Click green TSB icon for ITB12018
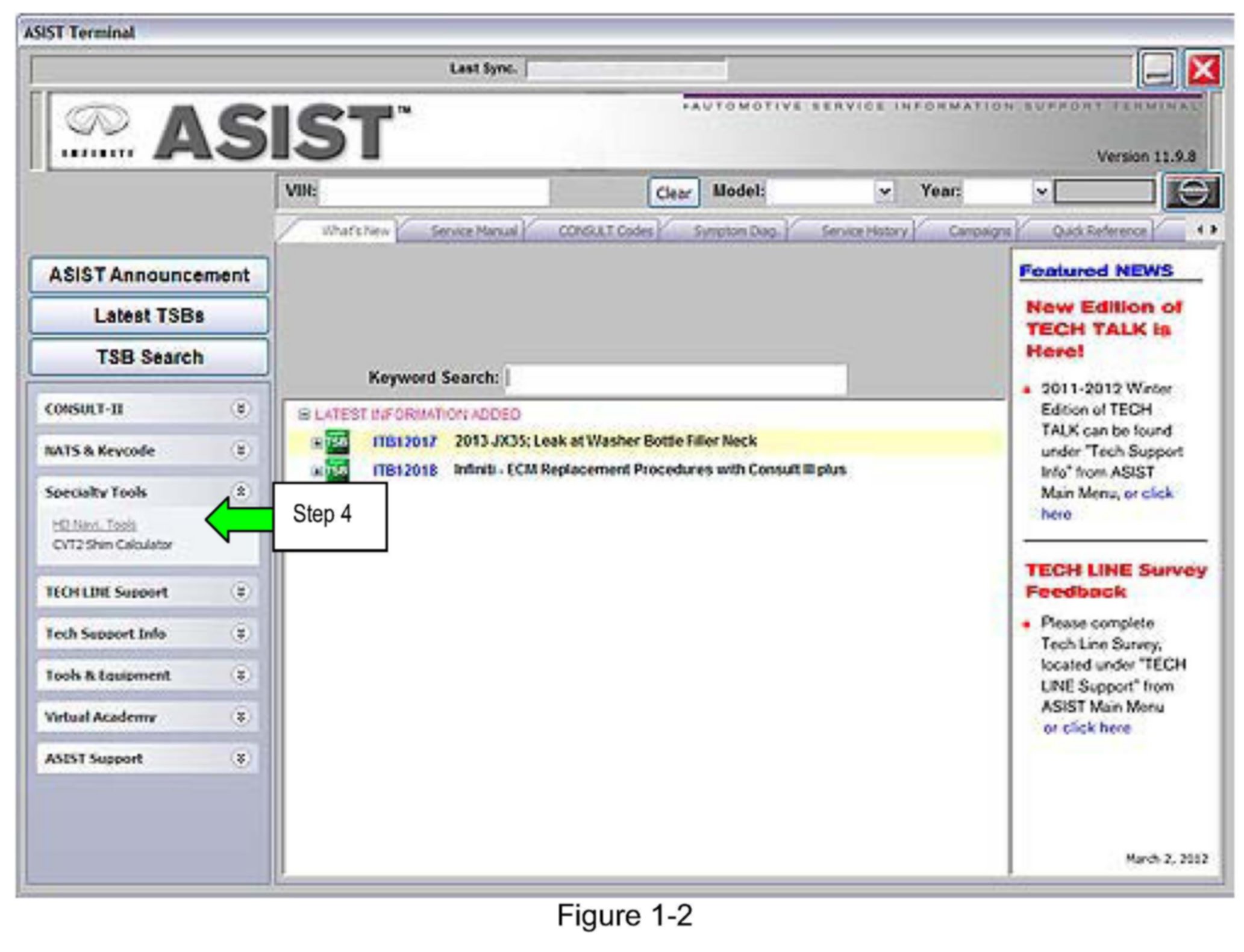The height and width of the screenshot is (952, 1244). 337,470
